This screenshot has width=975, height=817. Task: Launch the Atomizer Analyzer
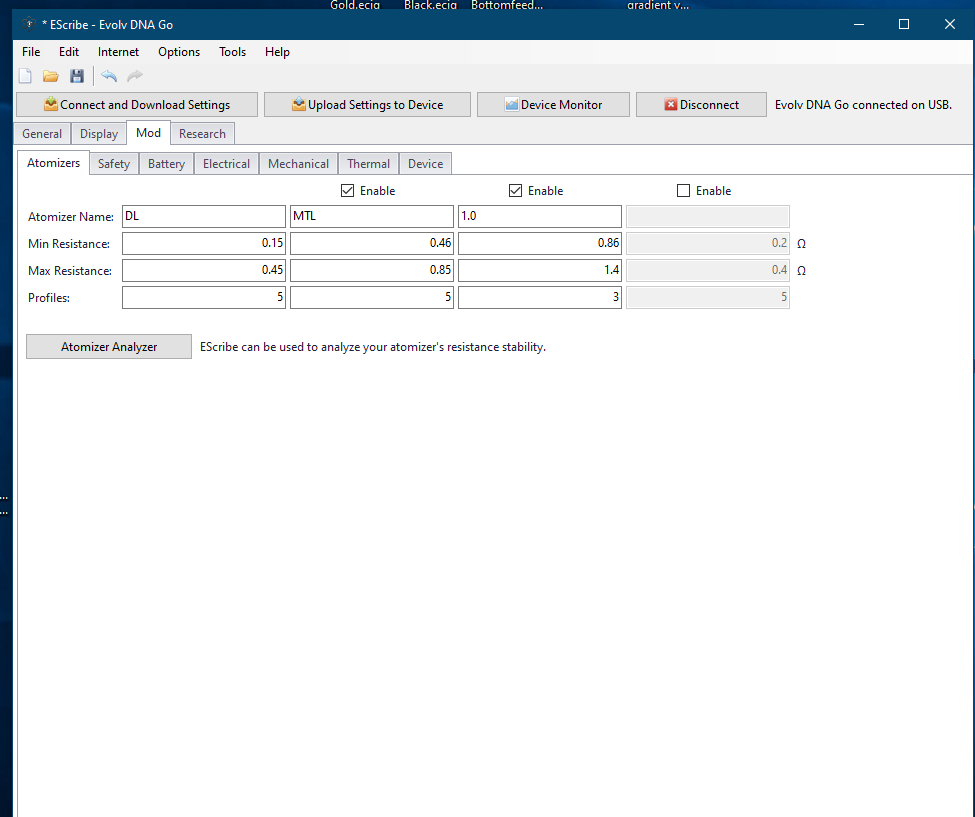point(109,347)
